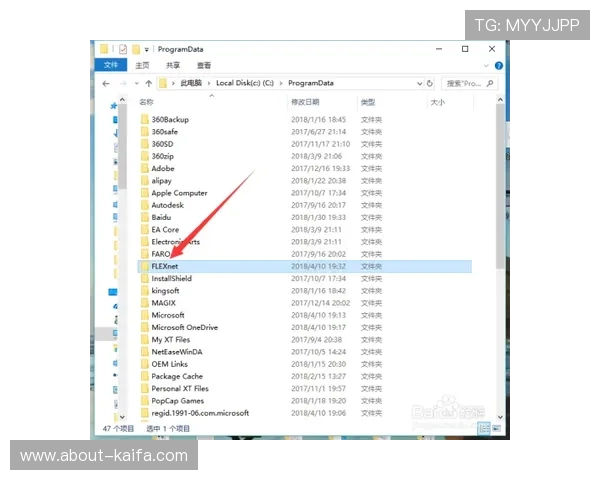
Task: Expand the address bar history dropdown
Action: point(419,83)
